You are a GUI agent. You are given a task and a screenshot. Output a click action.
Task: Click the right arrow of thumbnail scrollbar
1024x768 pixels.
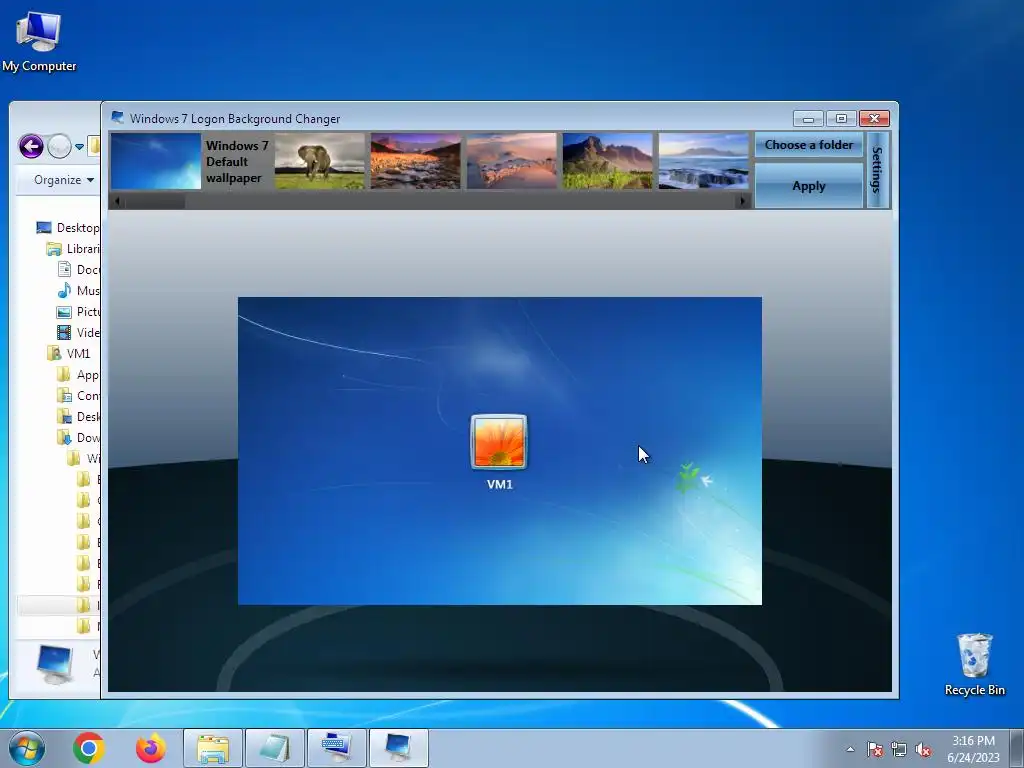click(x=742, y=201)
